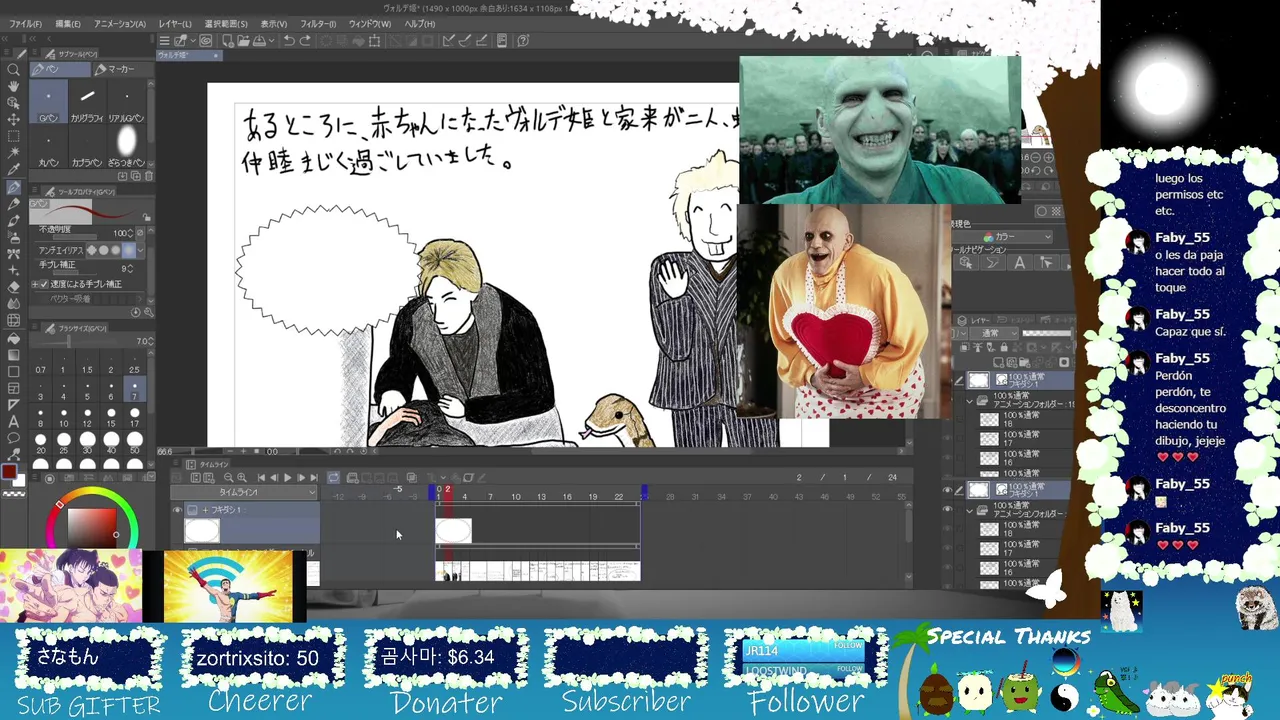Select the Move Layer tool
The height and width of the screenshot is (720, 1280).
click(13, 120)
